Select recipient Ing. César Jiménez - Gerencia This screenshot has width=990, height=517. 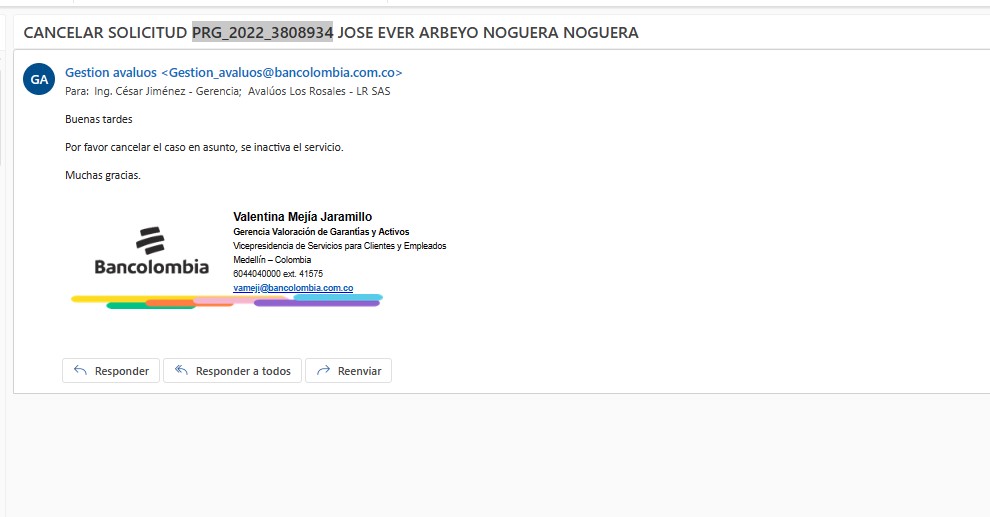[x=166, y=90]
